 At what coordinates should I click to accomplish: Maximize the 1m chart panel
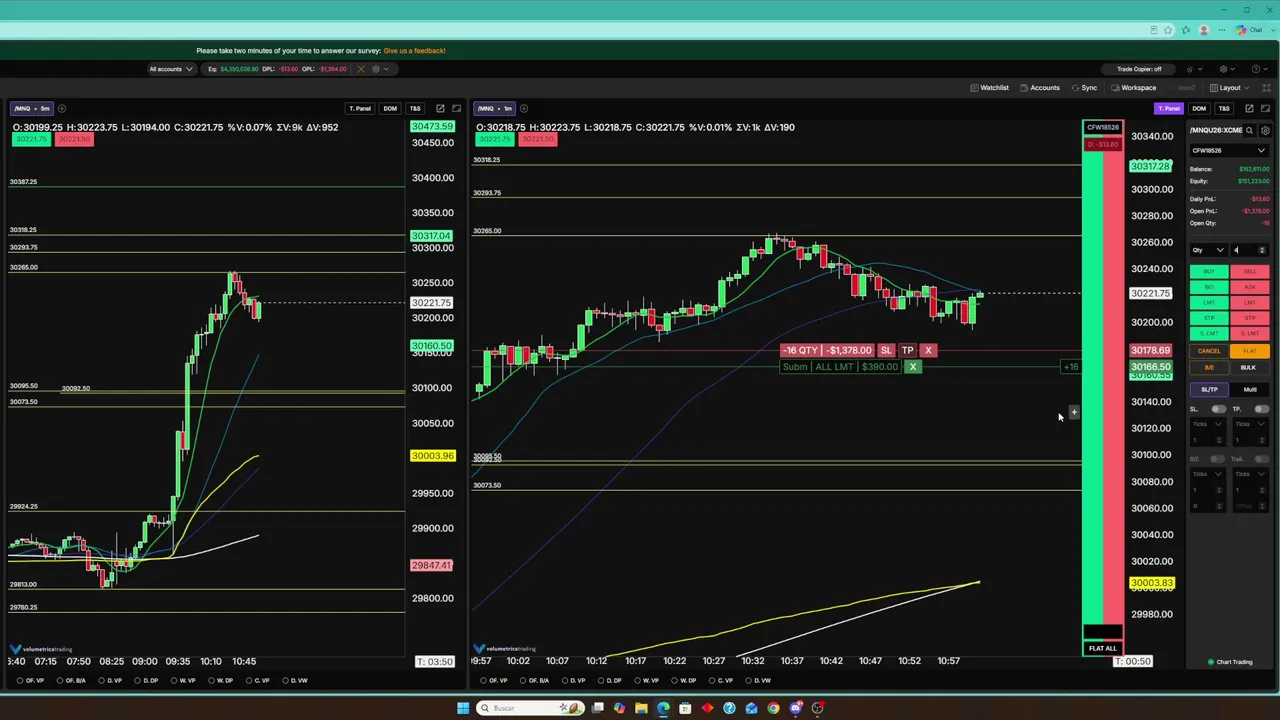coord(1266,108)
